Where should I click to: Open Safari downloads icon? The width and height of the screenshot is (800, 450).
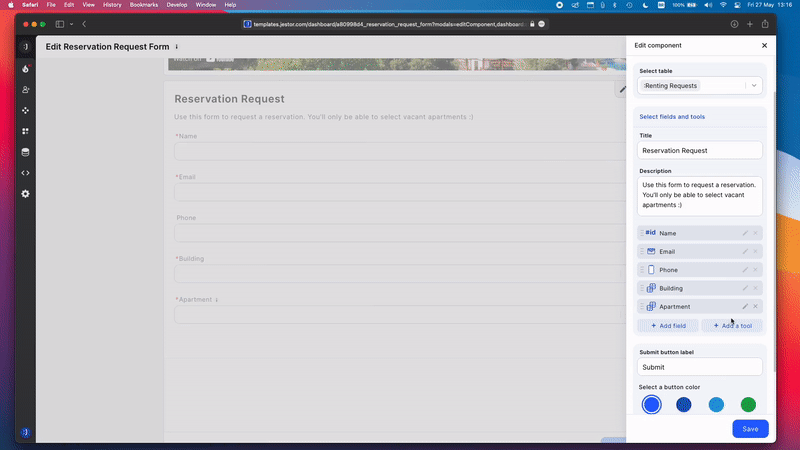click(x=734, y=24)
